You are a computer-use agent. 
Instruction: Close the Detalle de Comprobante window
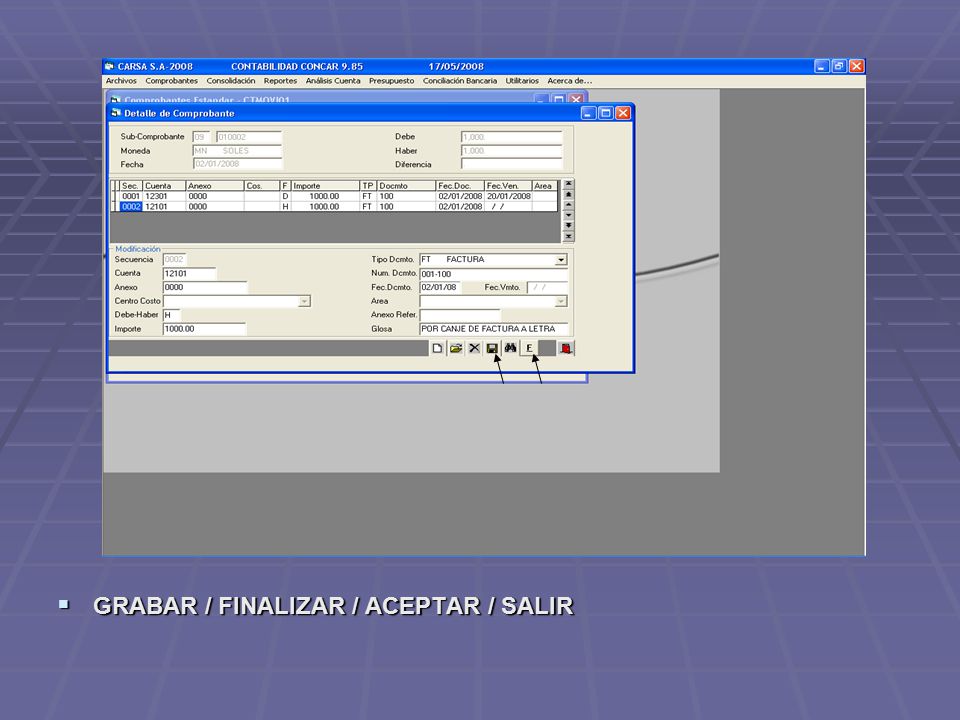tap(623, 113)
